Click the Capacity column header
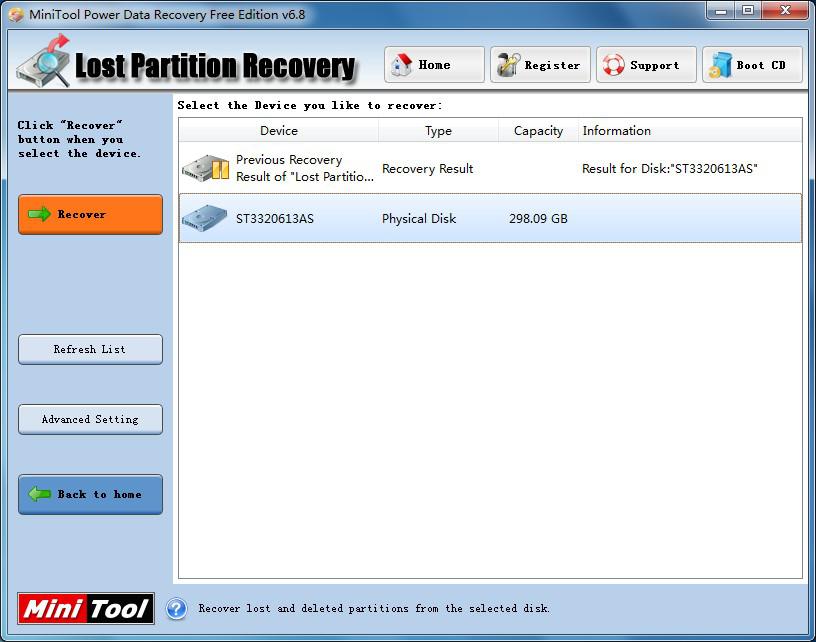Viewport: 816px width, 642px height. (538, 131)
